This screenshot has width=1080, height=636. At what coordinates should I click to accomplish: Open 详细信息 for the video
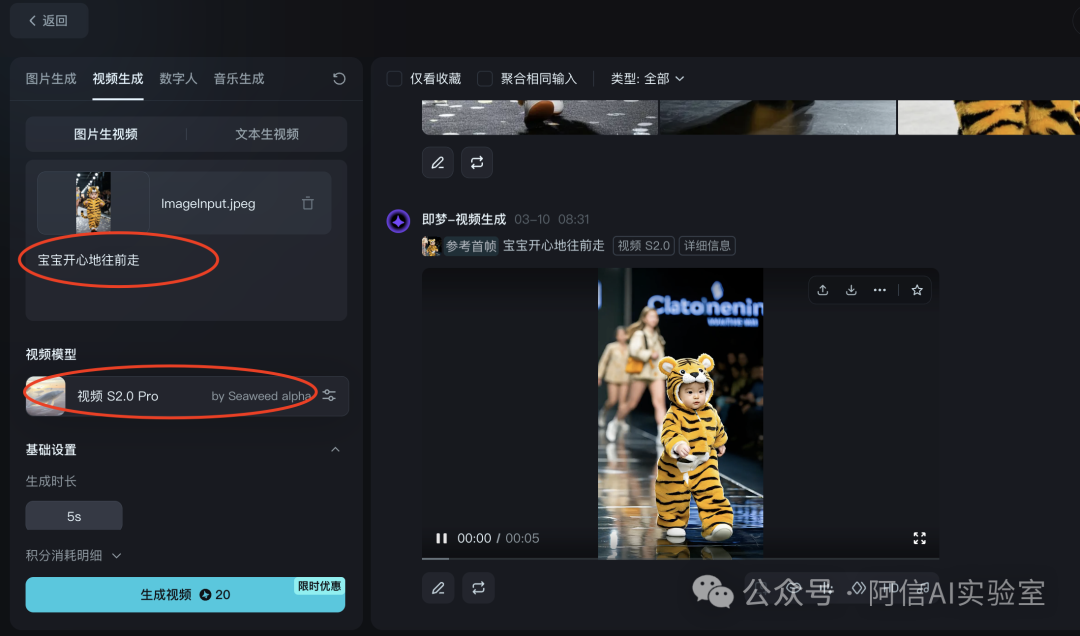[x=707, y=246]
